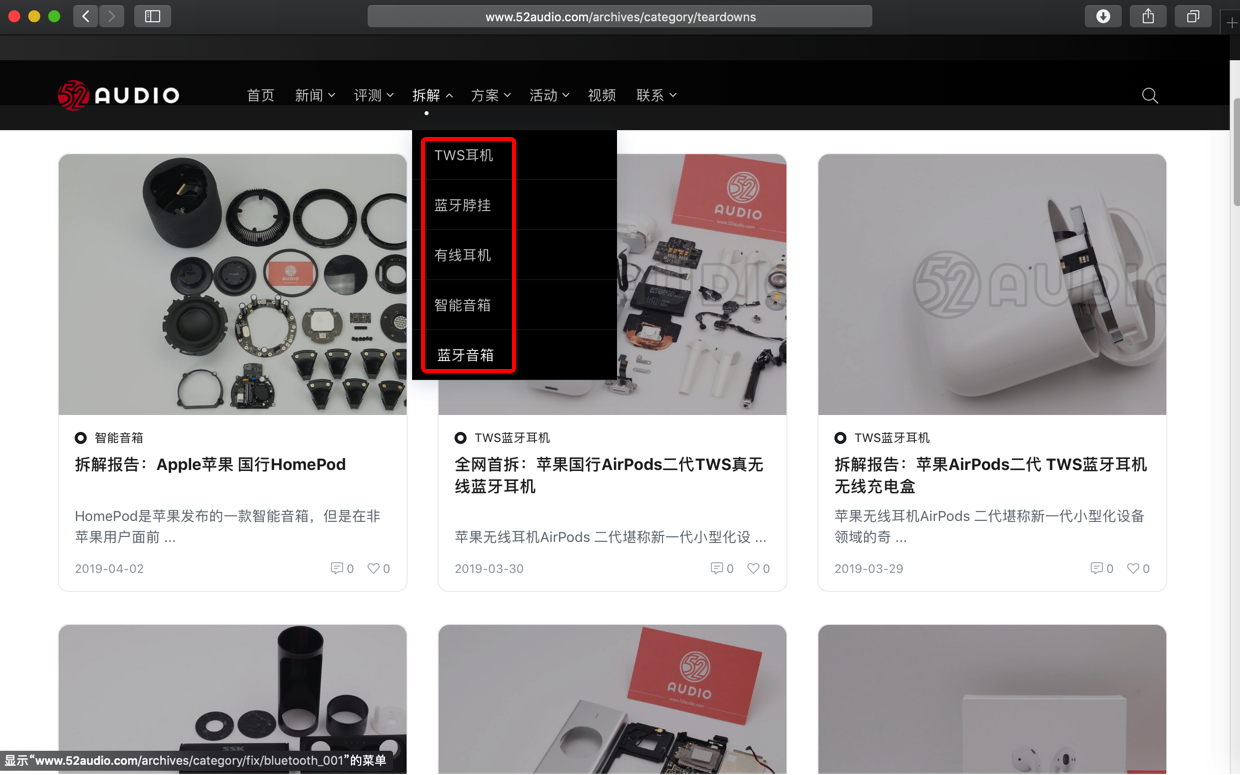Screen dimensions: 1240x775
Task: Open the site search magnifier icon
Action: point(1150,95)
